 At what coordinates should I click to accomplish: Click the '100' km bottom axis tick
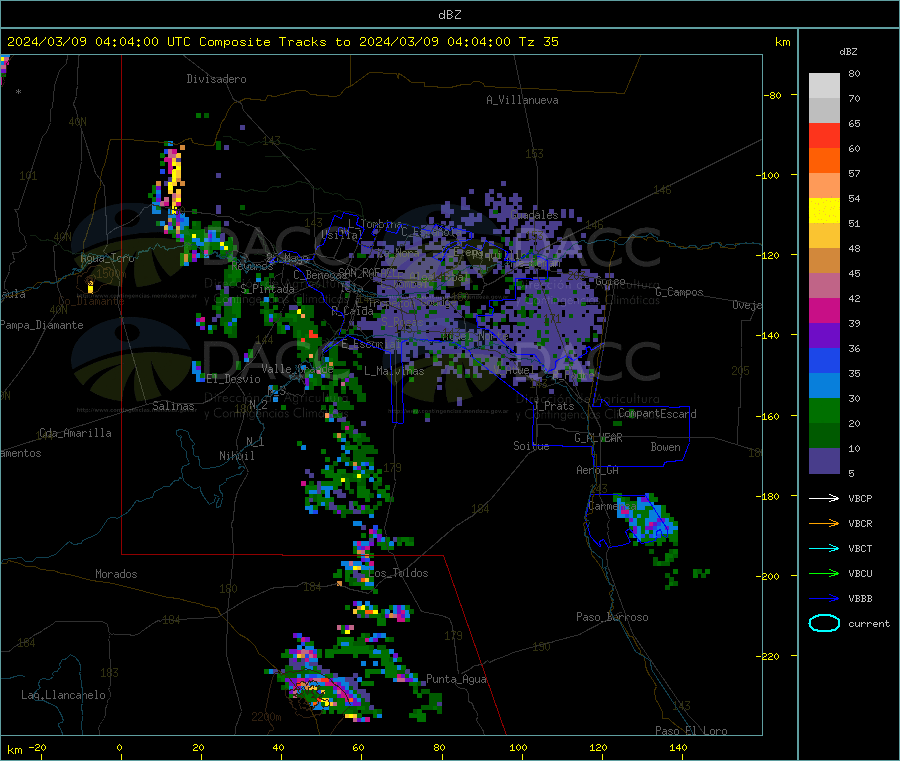(518, 747)
